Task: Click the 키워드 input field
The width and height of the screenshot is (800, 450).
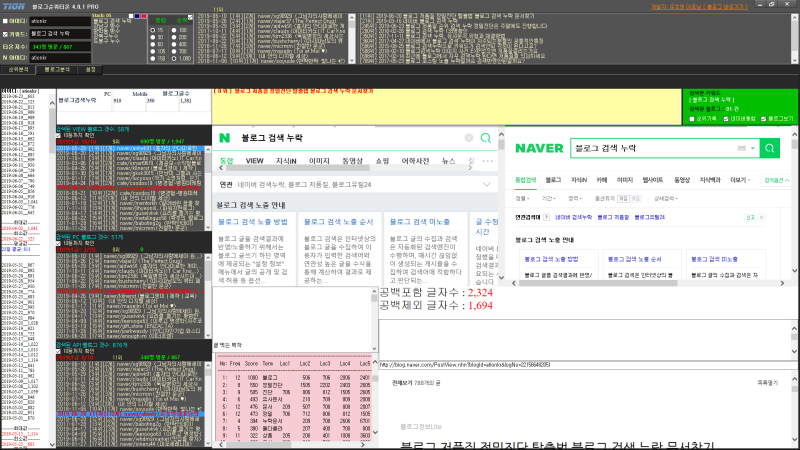Action: click(x=60, y=34)
